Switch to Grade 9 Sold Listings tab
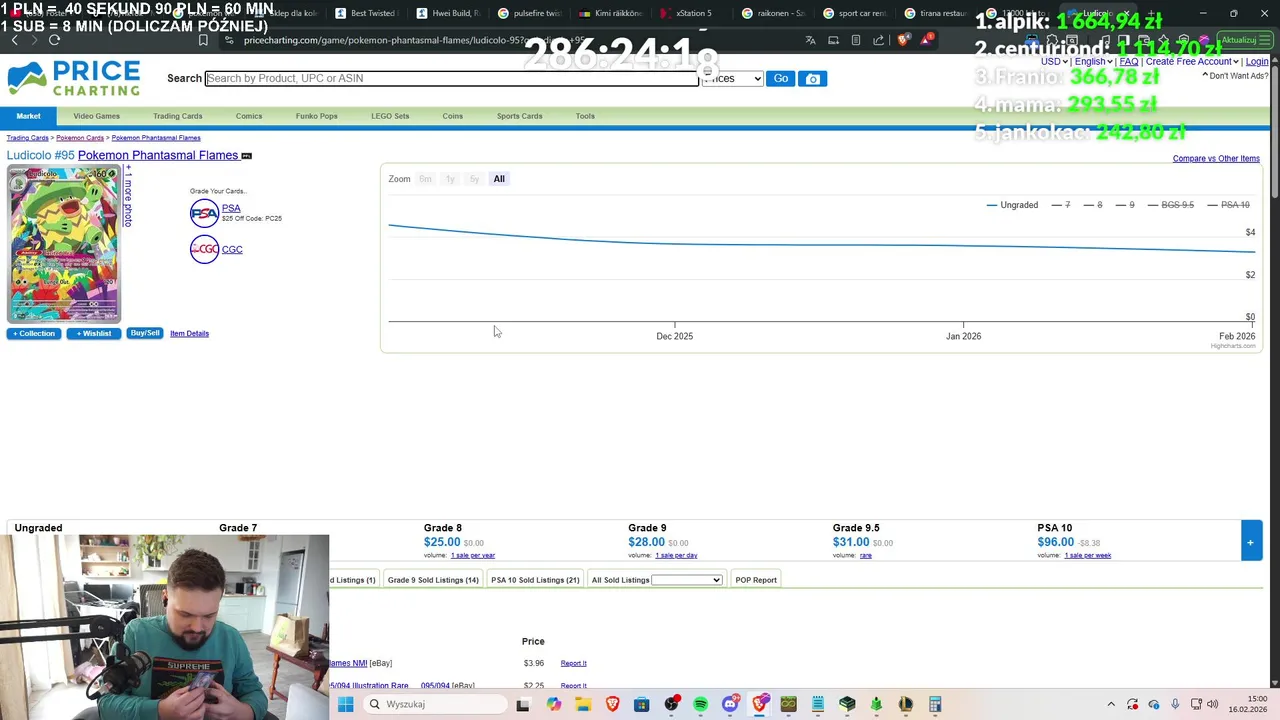Screen dimensions: 1280x720 pyautogui.click(x=433, y=580)
